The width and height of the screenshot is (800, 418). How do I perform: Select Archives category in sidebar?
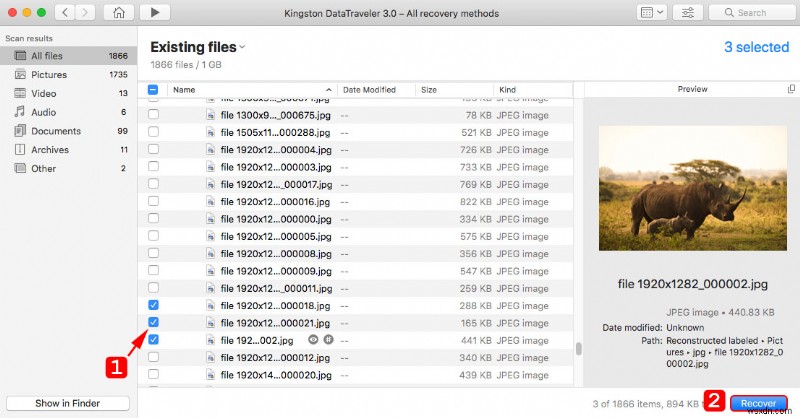pyautogui.click(x=68, y=150)
